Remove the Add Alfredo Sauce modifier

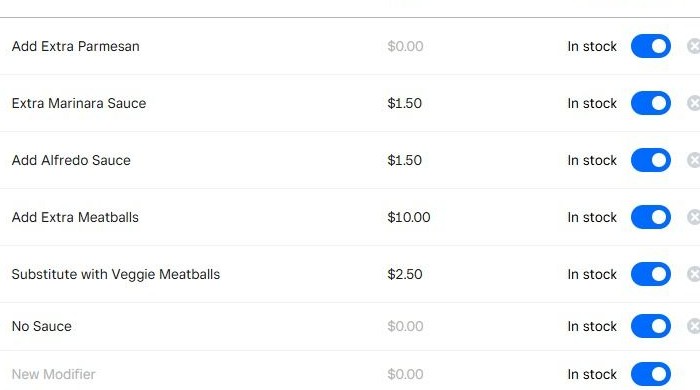694,160
